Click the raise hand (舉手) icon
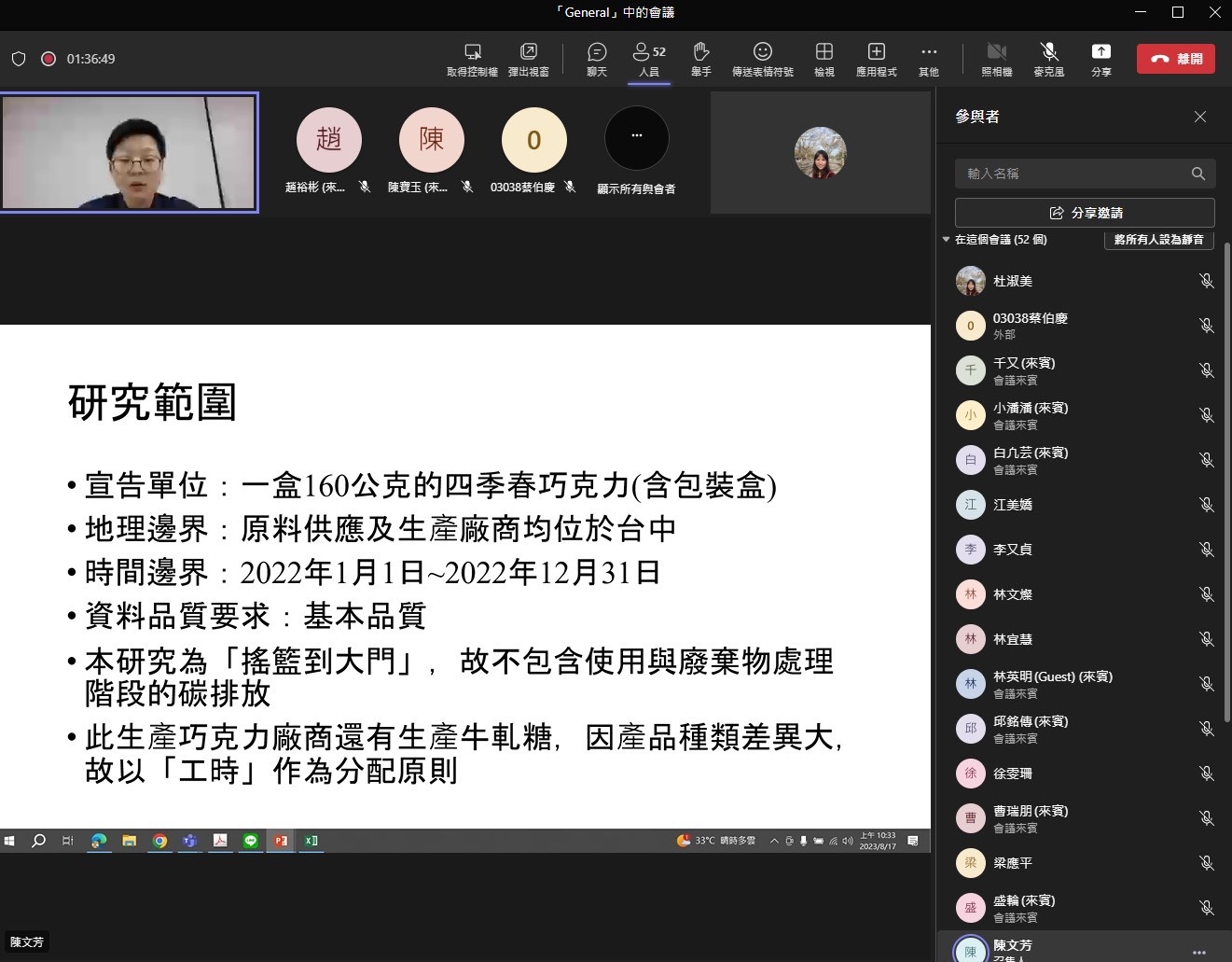 tap(700, 59)
